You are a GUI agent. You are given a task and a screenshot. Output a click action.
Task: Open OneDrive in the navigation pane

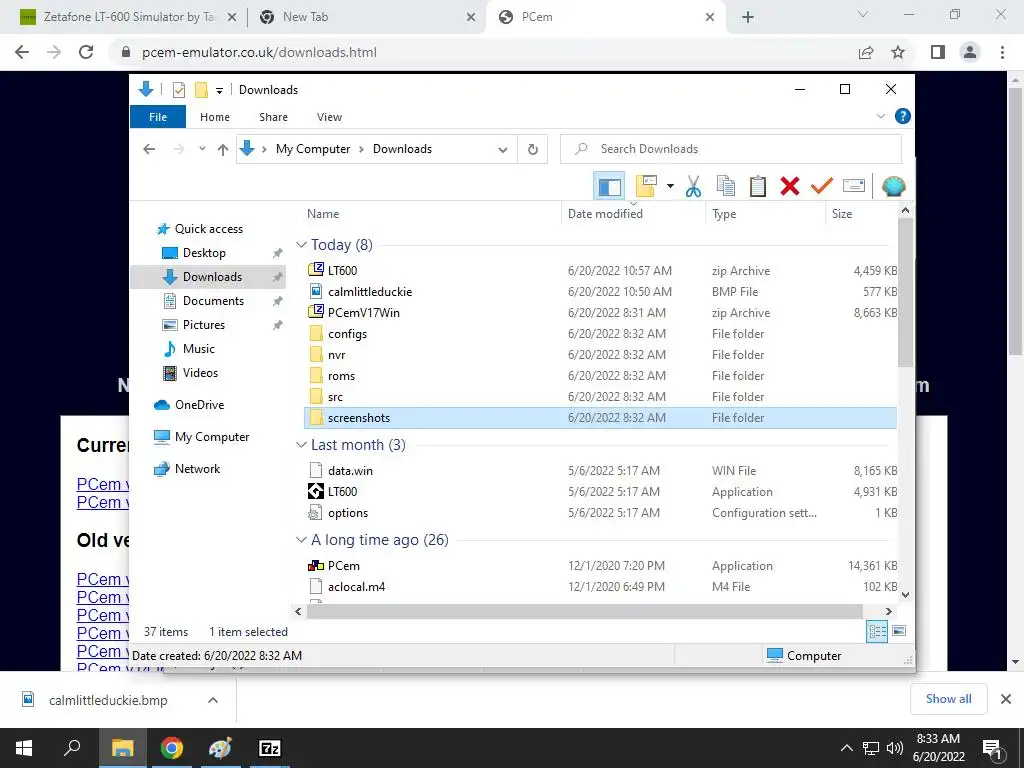tap(199, 405)
